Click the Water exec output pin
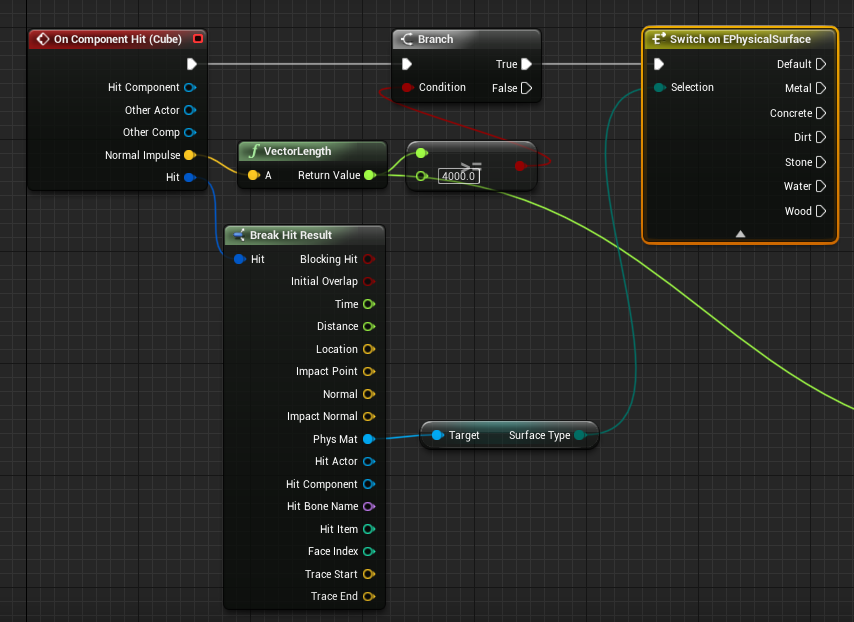Image resolution: width=854 pixels, height=622 pixels. click(x=821, y=186)
